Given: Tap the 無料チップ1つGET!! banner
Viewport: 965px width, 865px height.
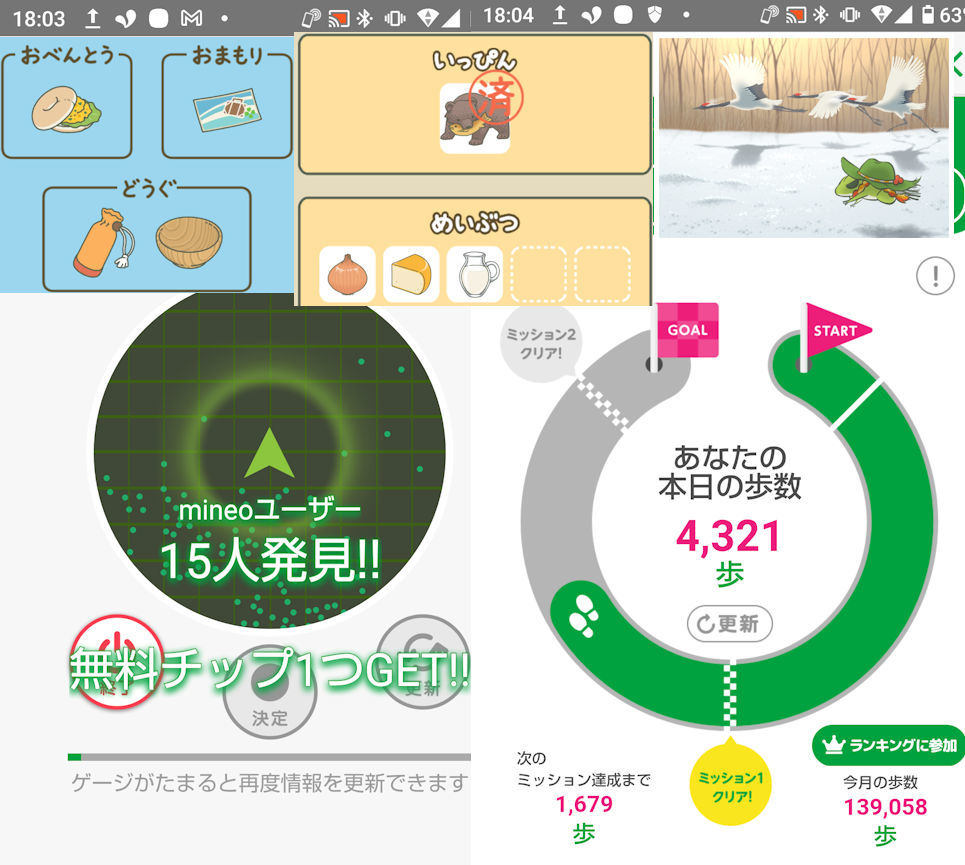Looking at the screenshot, I should [x=269, y=670].
